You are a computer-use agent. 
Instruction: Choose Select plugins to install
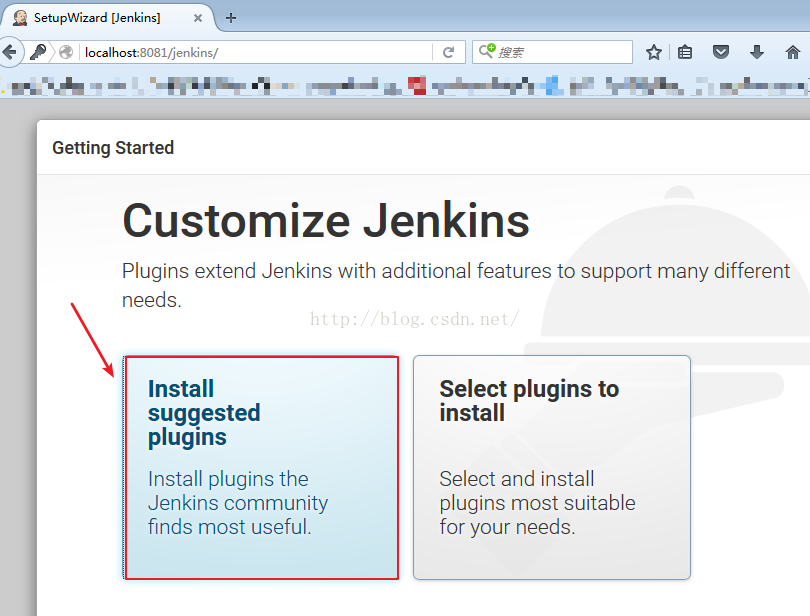(552, 468)
